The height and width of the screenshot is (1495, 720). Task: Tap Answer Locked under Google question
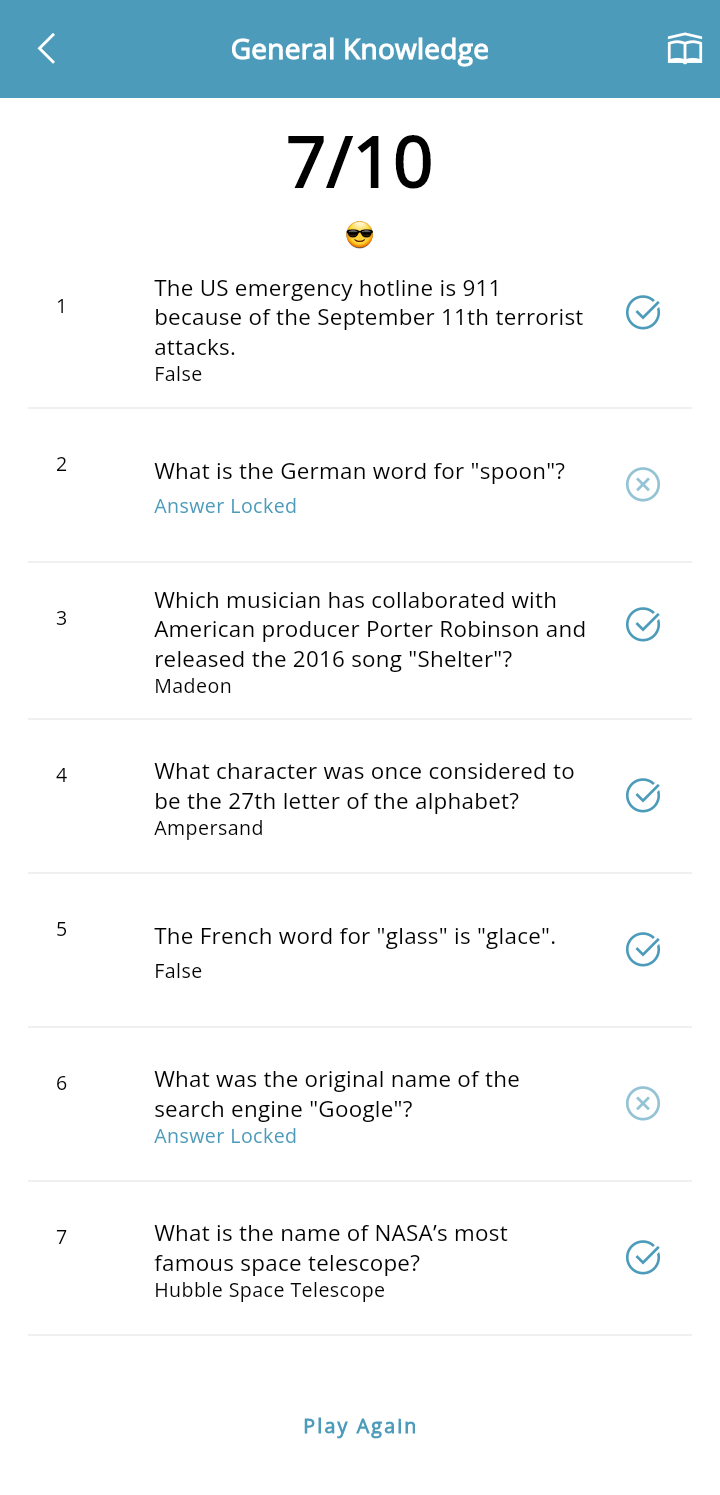click(225, 1136)
